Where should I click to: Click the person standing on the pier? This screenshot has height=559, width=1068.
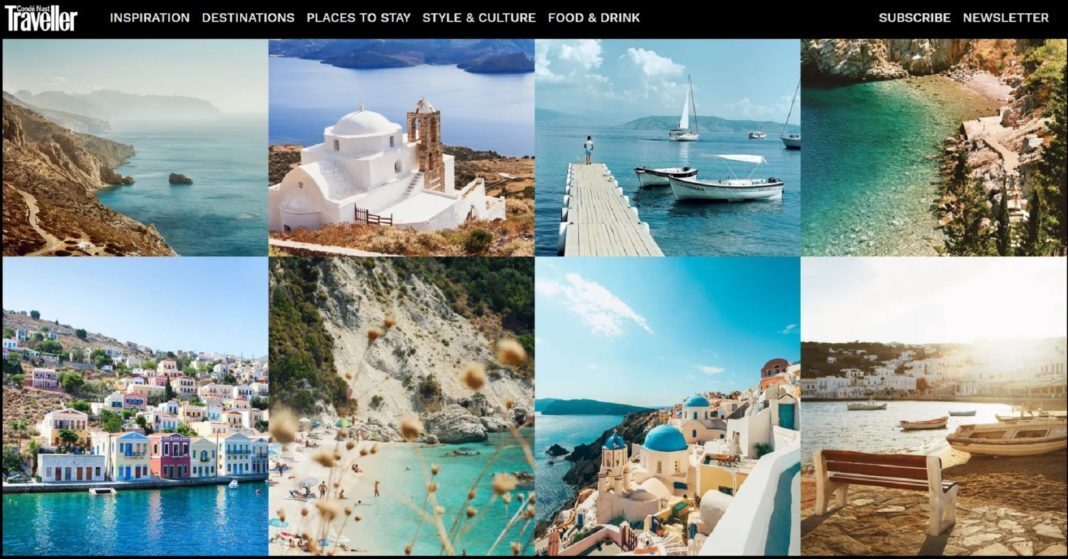588,150
